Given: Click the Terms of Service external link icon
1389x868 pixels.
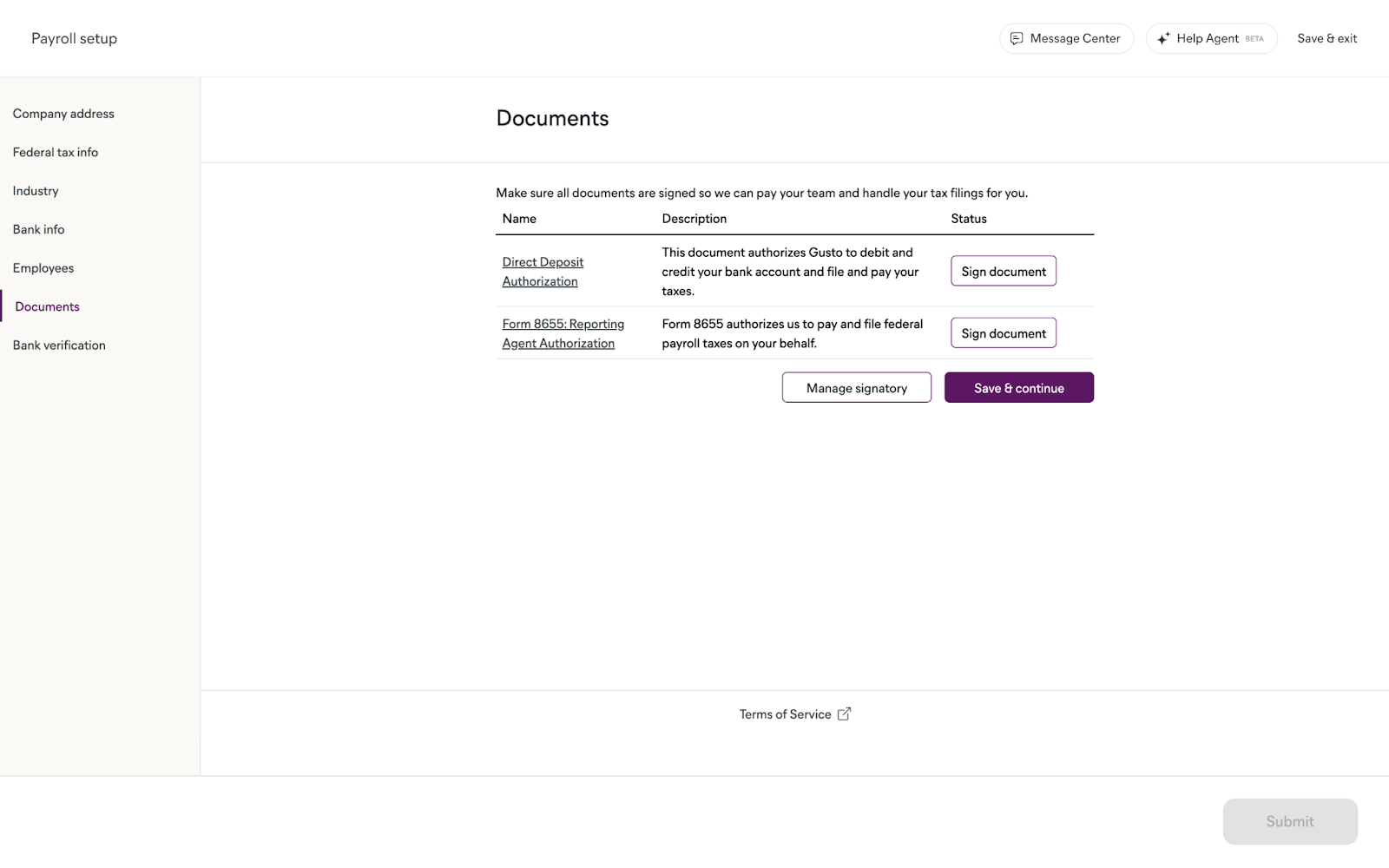Looking at the screenshot, I should tap(844, 713).
